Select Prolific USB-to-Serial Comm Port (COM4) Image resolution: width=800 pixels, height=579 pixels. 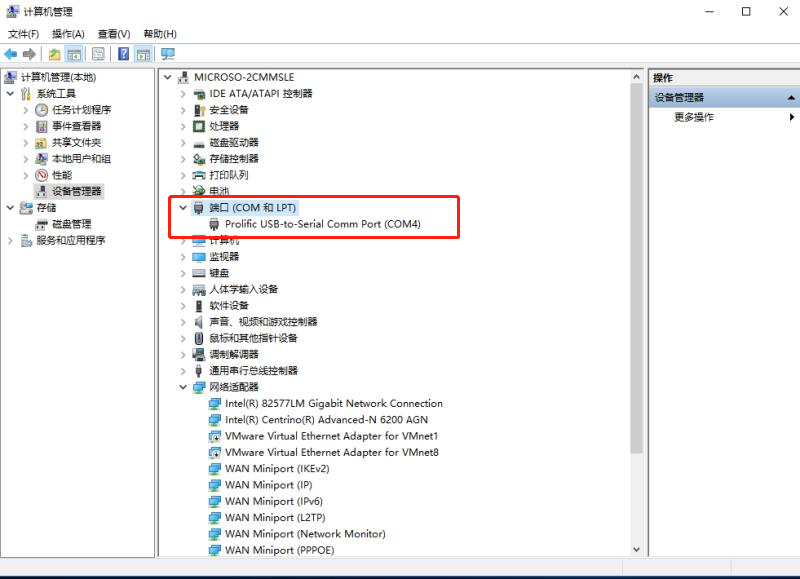[323, 224]
